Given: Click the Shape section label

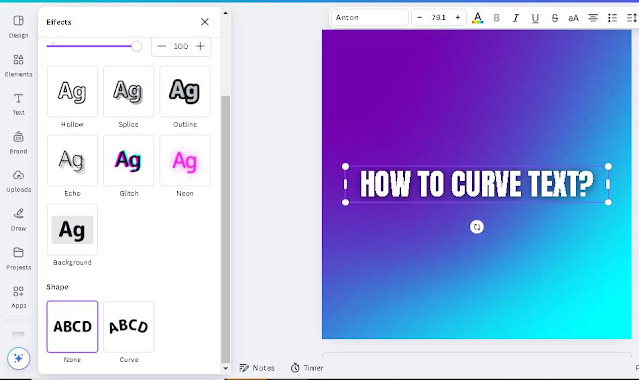Looking at the screenshot, I should [57, 287].
